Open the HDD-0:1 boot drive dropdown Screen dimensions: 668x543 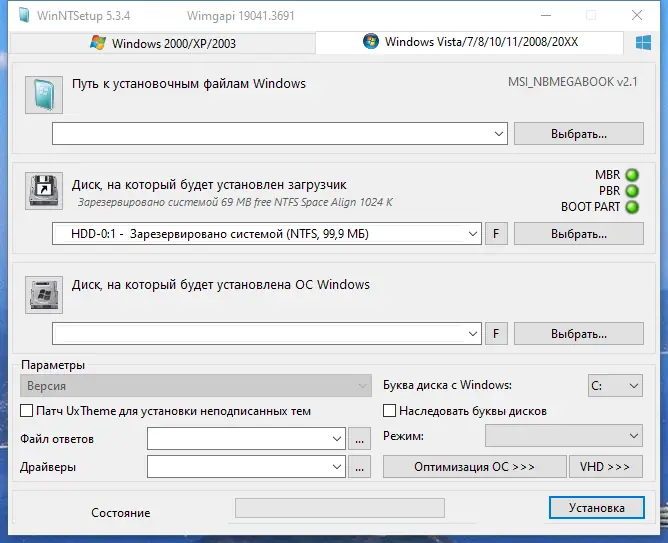[267, 234]
